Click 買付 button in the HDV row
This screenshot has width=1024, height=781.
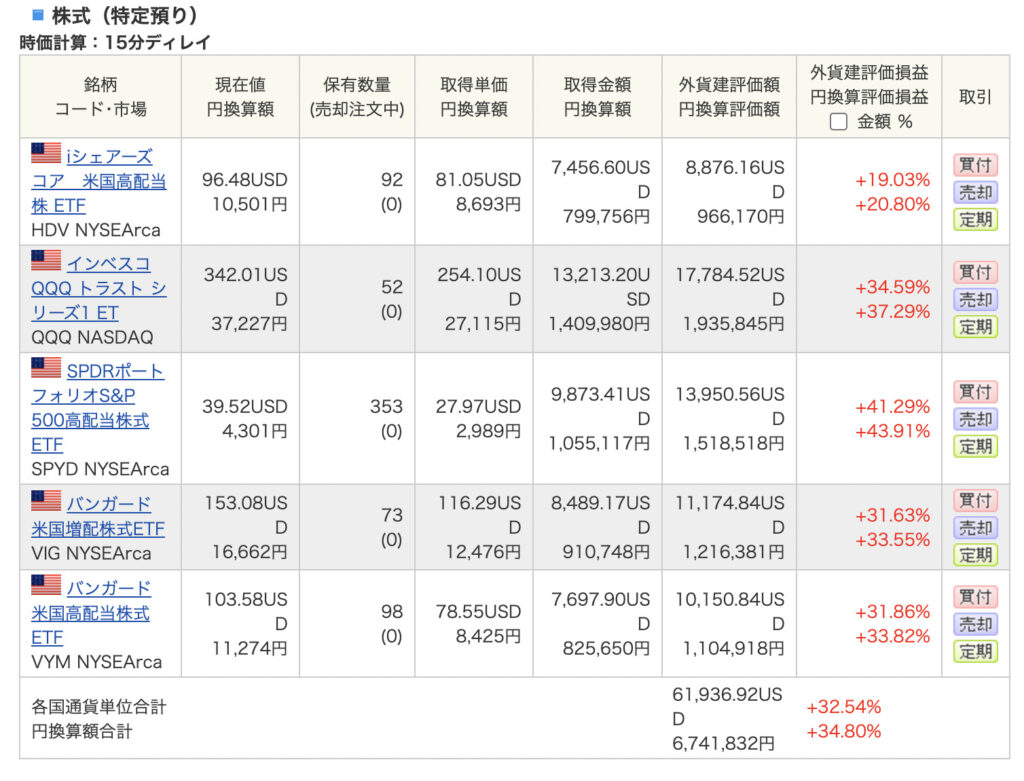click(x=975, y=165)
